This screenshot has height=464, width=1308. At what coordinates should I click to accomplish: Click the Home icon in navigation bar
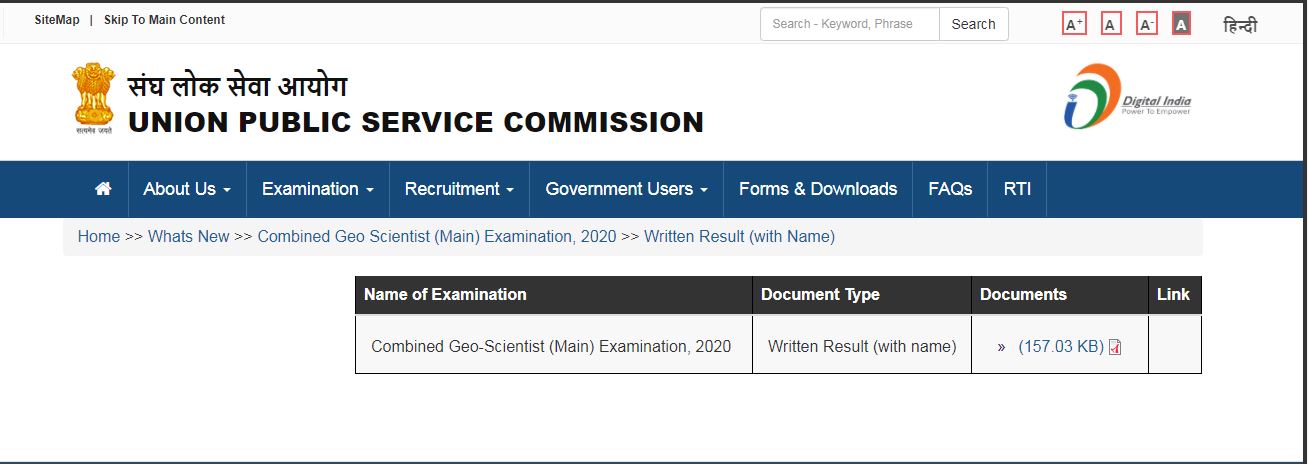(103, 189)
